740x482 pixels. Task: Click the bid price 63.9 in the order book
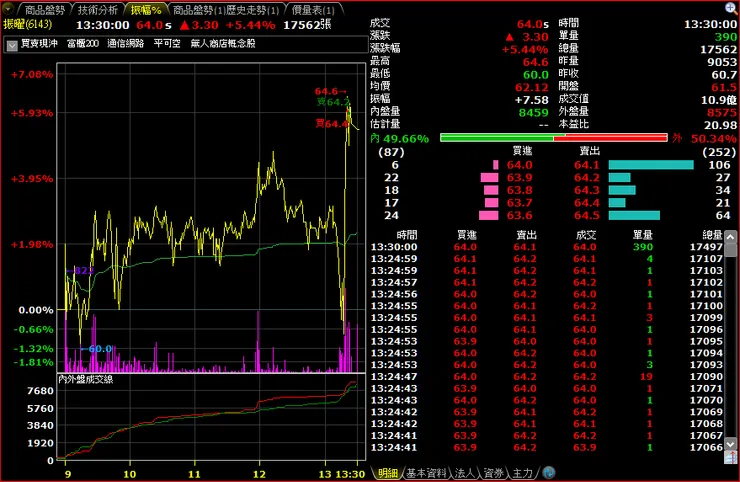[519, 178]
